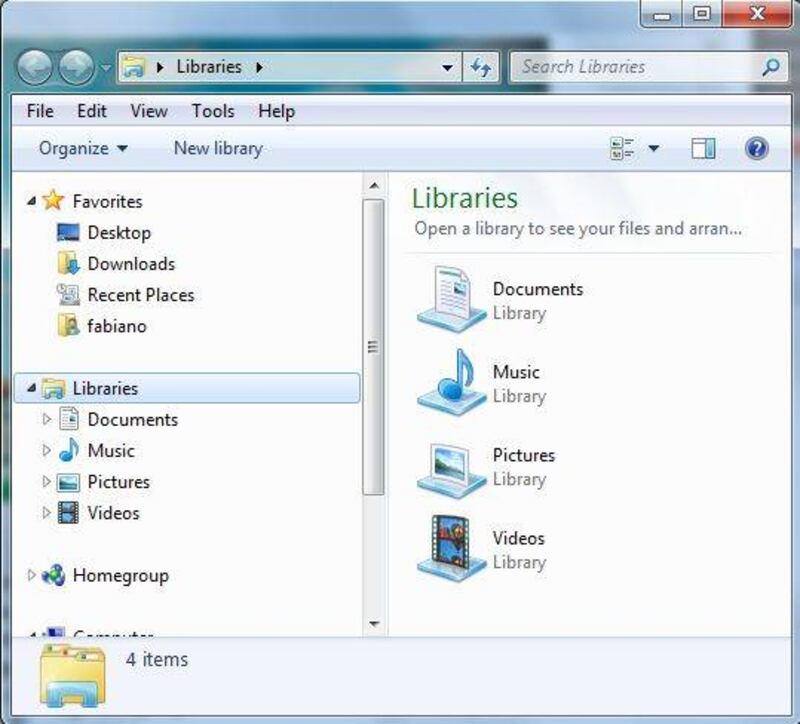Click the search magnifier icon

click(x=770, y=68)
